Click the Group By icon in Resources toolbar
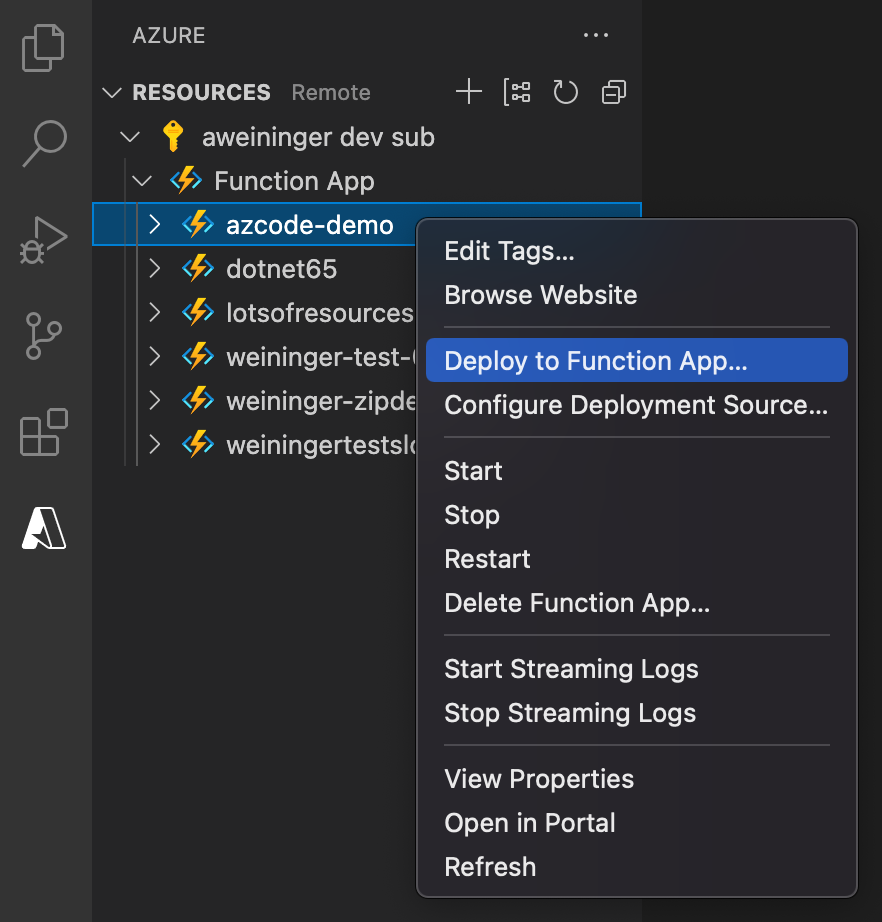882x922 pixels. point(517,91)
